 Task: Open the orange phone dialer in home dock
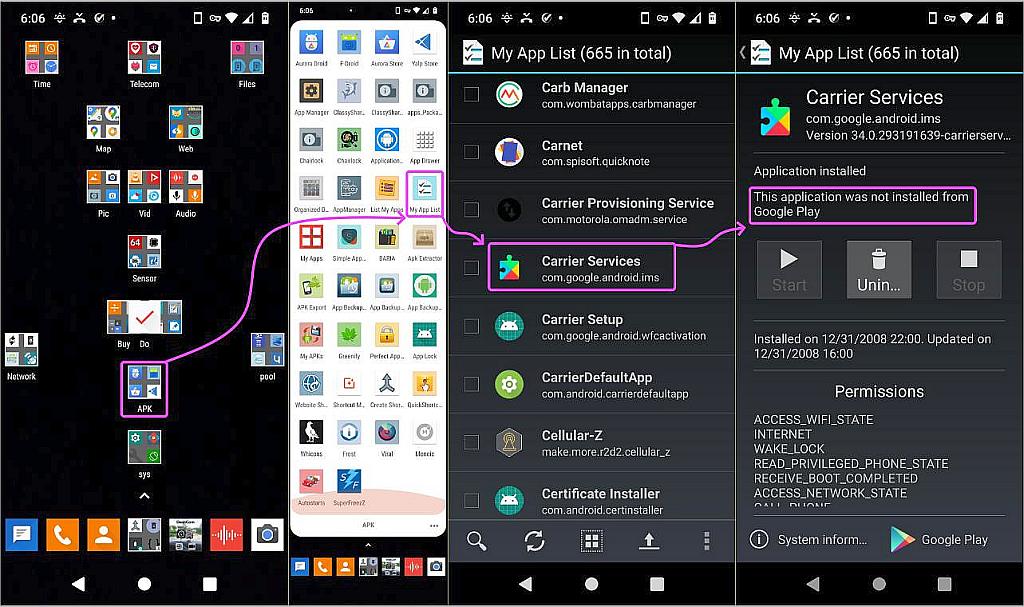63,535
